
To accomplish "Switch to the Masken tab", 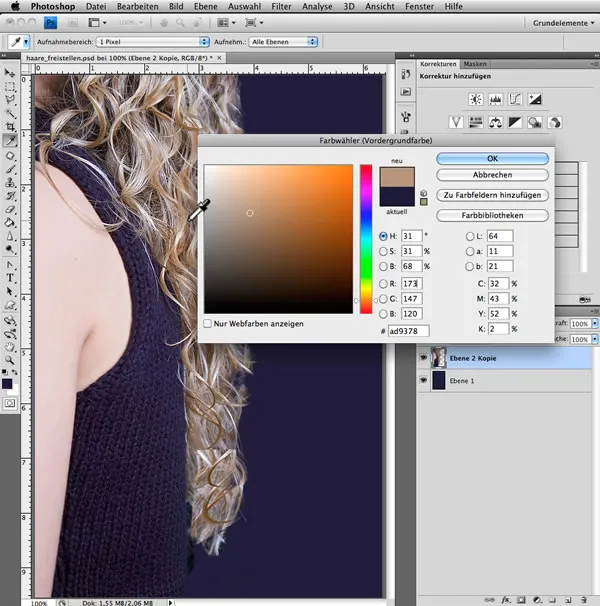I will click(x=475, y=63).
